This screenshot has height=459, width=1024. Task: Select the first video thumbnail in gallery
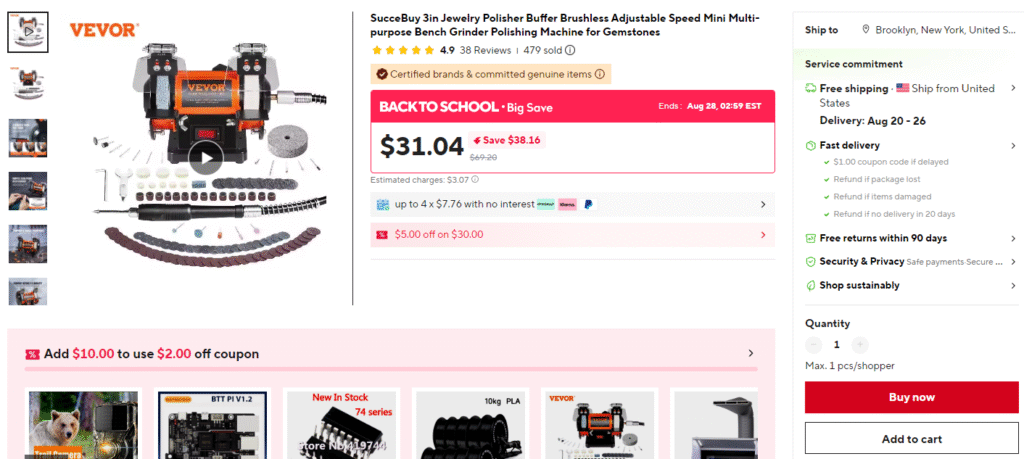(27, 31)
